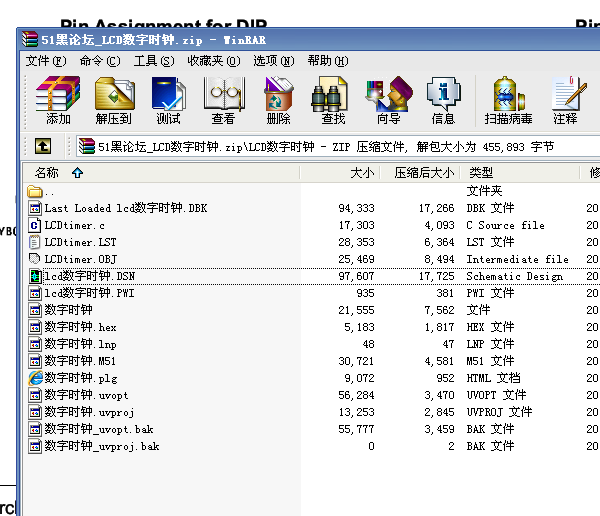The image size is (600, 516).
Task: Click the WinRAR title bar books icon
Action: point(30,39)
